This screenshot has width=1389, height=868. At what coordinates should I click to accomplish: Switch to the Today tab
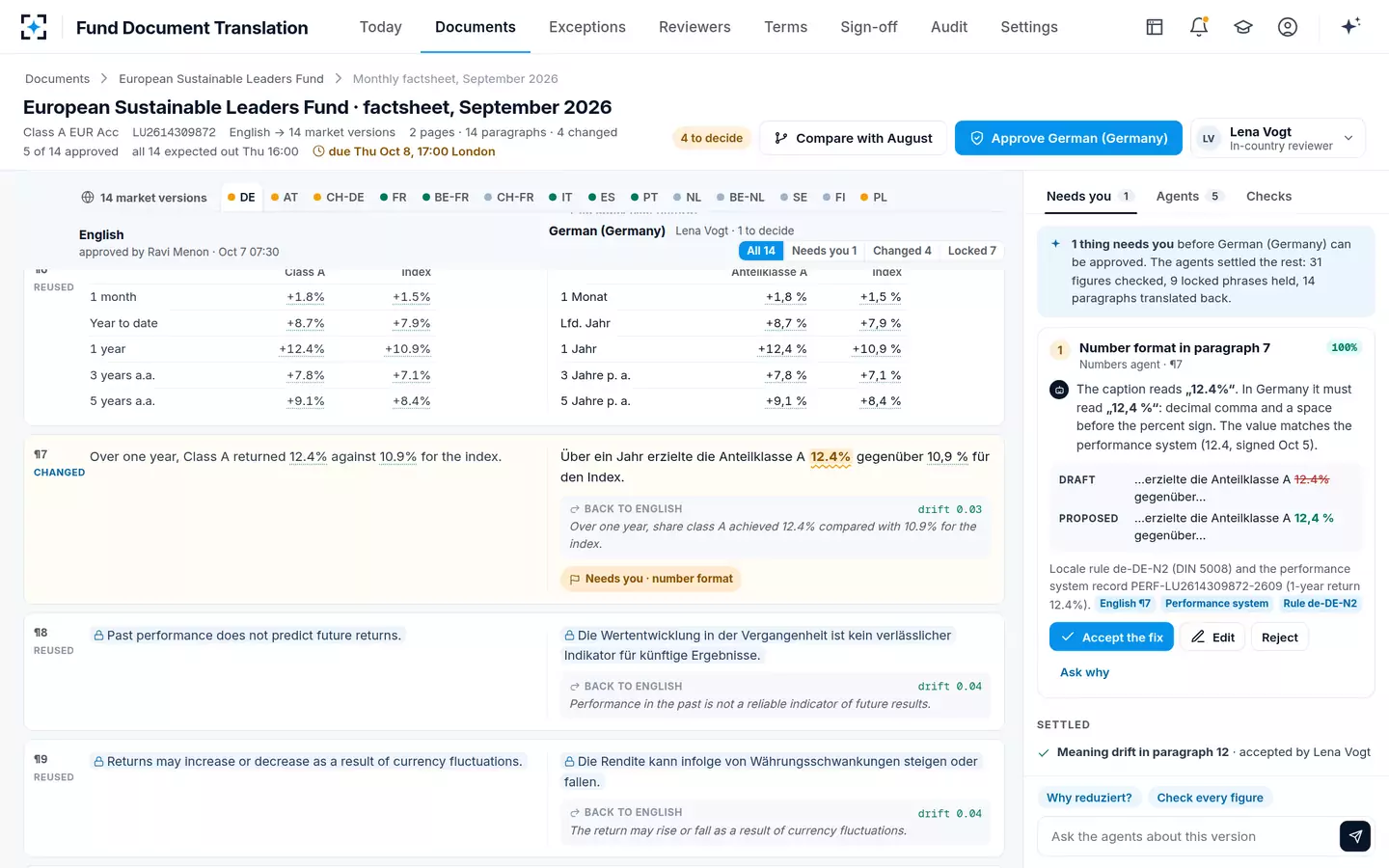pyautogui.click(x=381, y=27)
